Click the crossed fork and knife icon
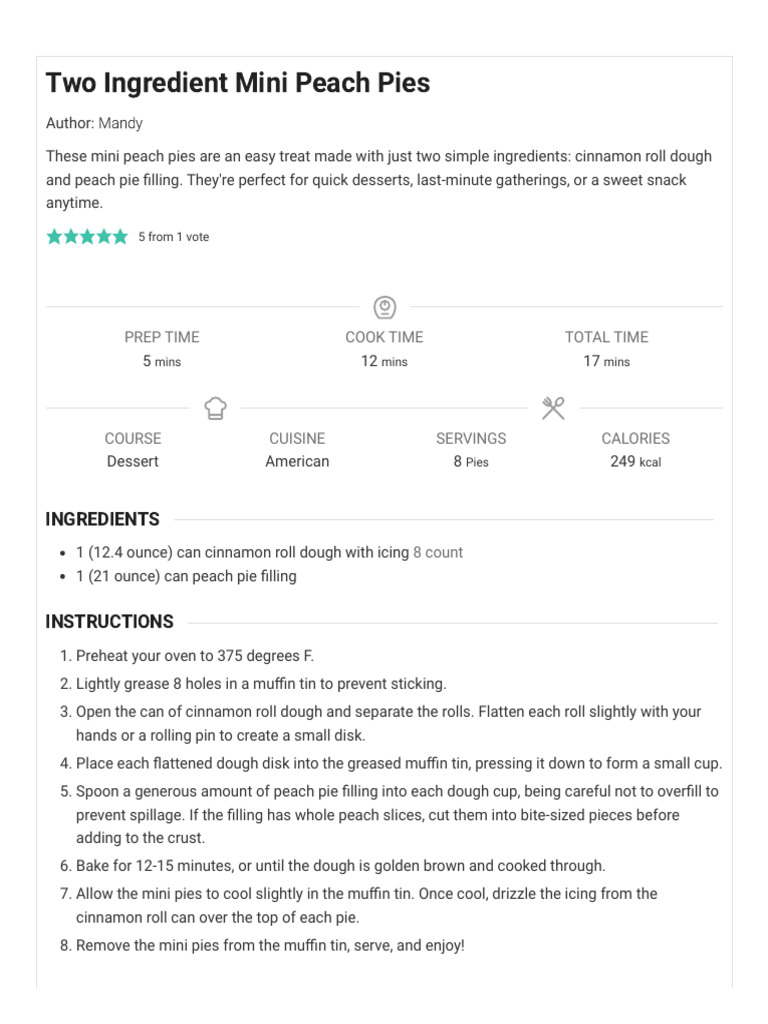The height and width of the screenshot is (1024, 768). pos(553,408)
